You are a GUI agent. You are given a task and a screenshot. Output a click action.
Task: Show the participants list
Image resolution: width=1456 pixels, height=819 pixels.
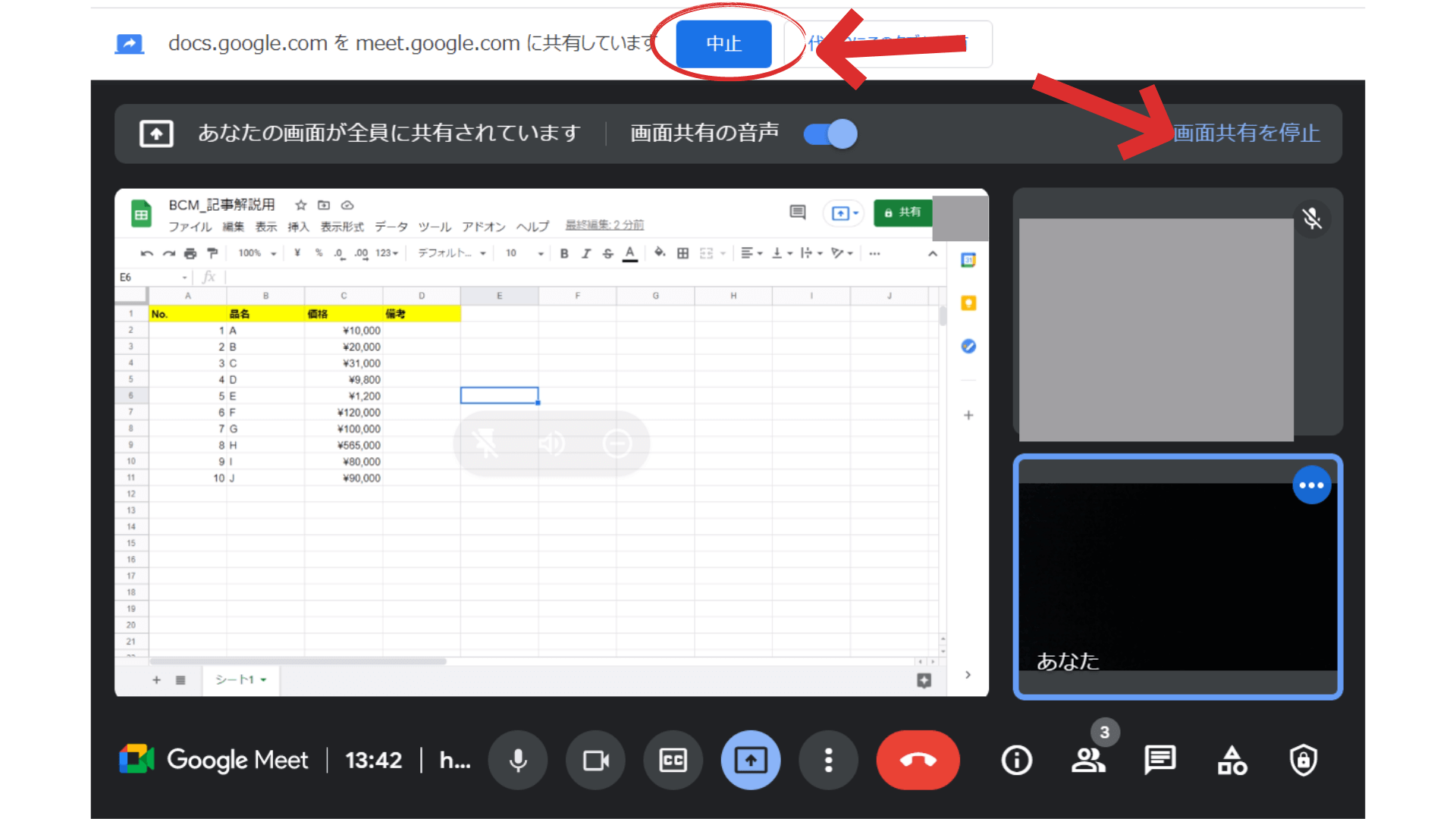pos(1089,761)
